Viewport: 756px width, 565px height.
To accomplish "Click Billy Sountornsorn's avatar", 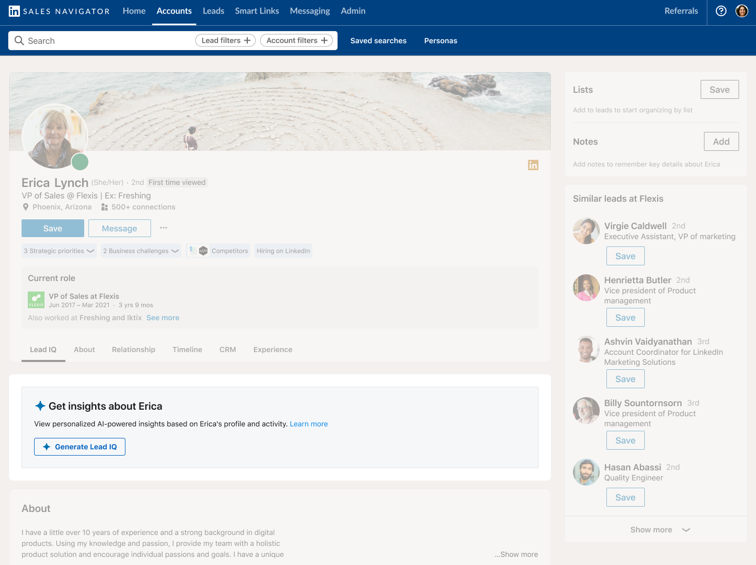I will [586, 410].
